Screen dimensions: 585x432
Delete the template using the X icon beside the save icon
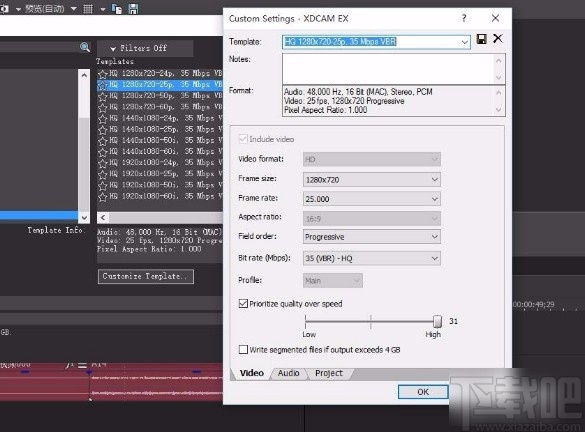[x=498, y=38]
